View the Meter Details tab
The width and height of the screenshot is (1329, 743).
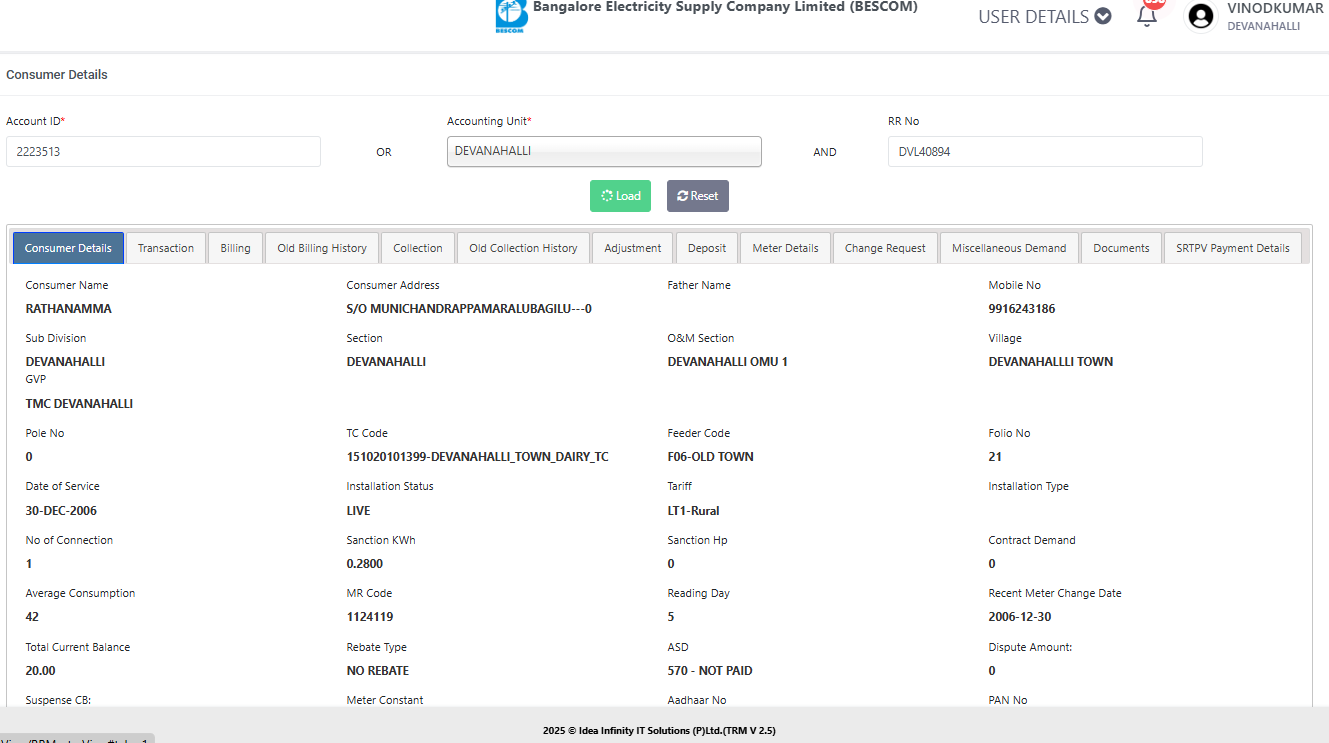click(785, 248)
